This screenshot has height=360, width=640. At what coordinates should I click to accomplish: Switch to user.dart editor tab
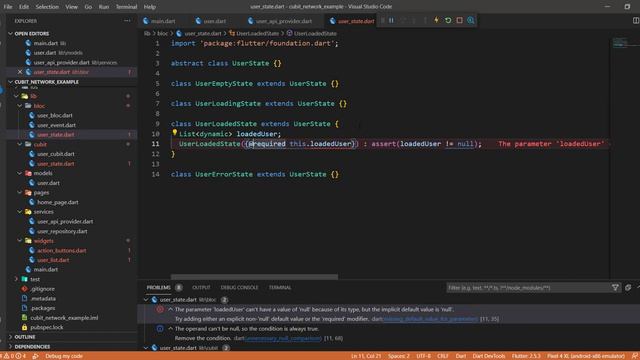point(215,21)
